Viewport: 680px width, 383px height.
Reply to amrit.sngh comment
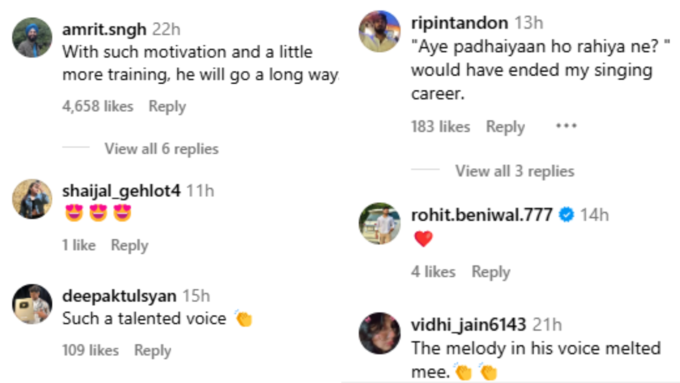167,106
